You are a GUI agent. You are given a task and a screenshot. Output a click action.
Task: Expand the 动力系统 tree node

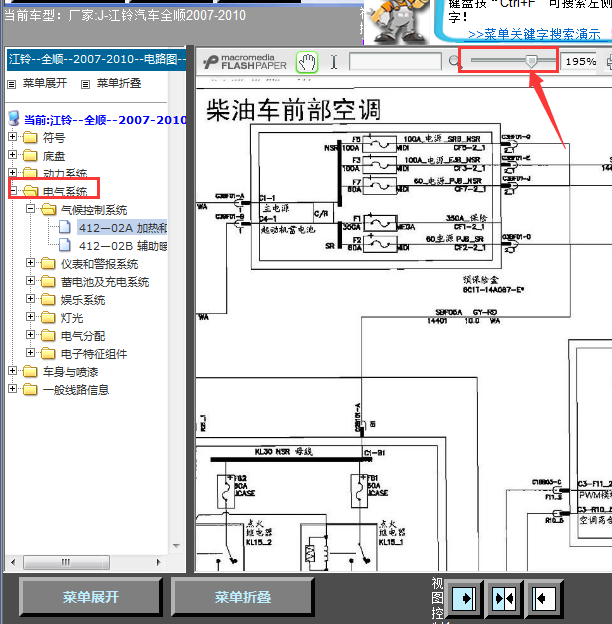pos(12,172)
